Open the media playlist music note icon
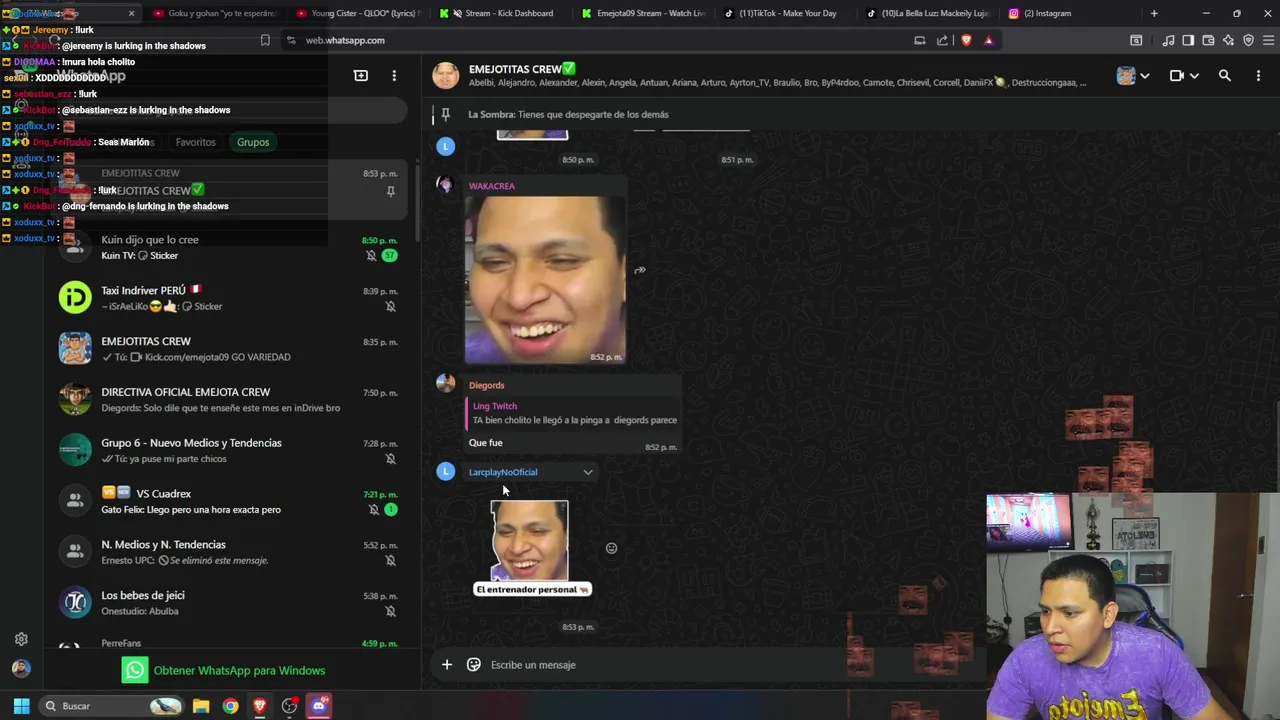The image size is (1280, 720). 1169,40
